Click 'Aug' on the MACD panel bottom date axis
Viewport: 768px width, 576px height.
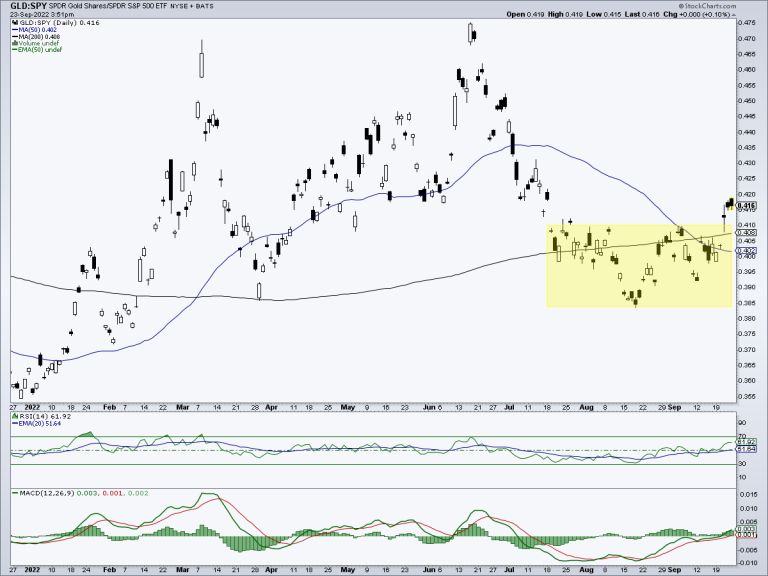586,570
